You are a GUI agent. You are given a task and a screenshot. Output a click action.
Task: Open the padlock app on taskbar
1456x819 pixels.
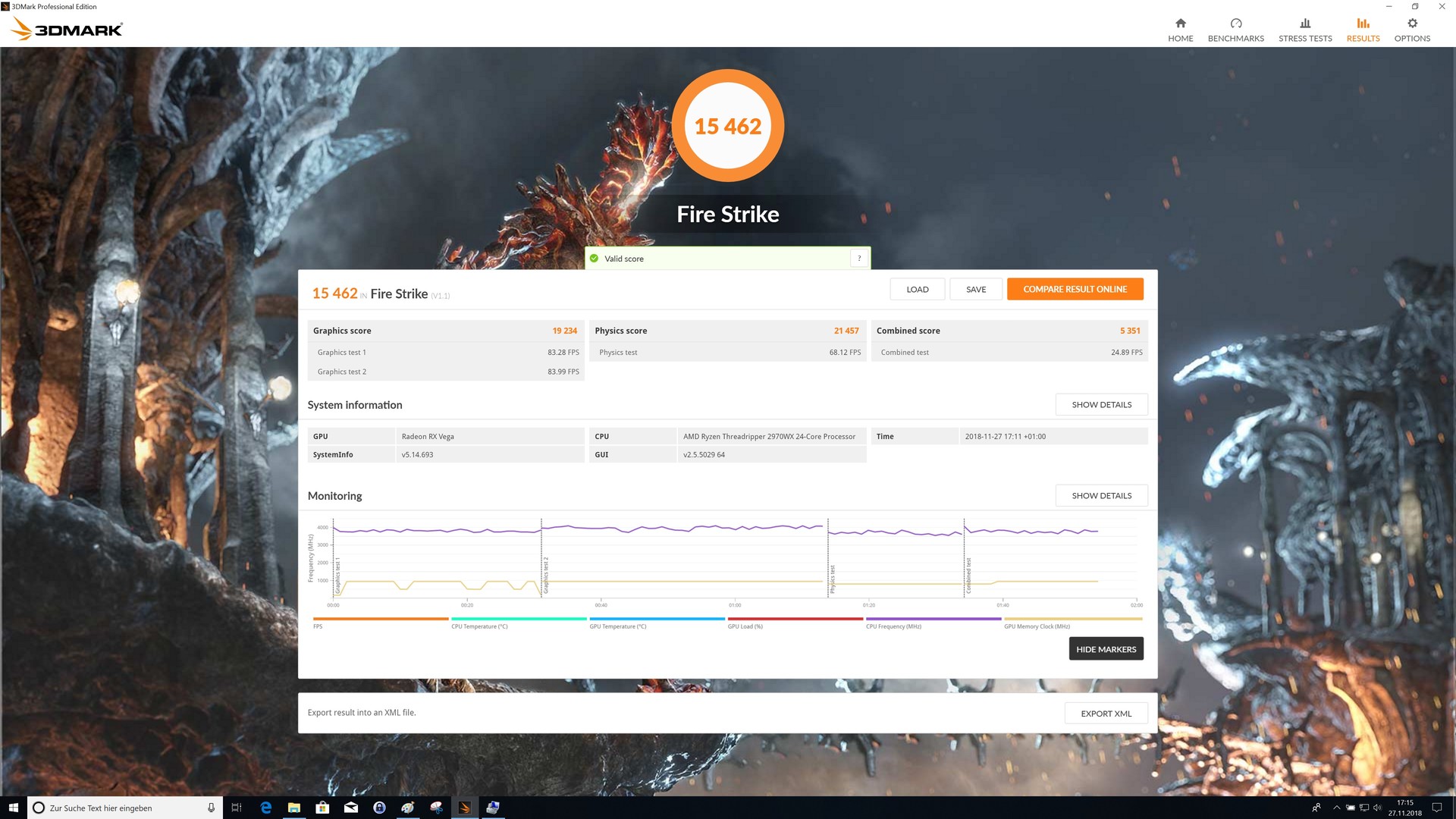(379, 808)
